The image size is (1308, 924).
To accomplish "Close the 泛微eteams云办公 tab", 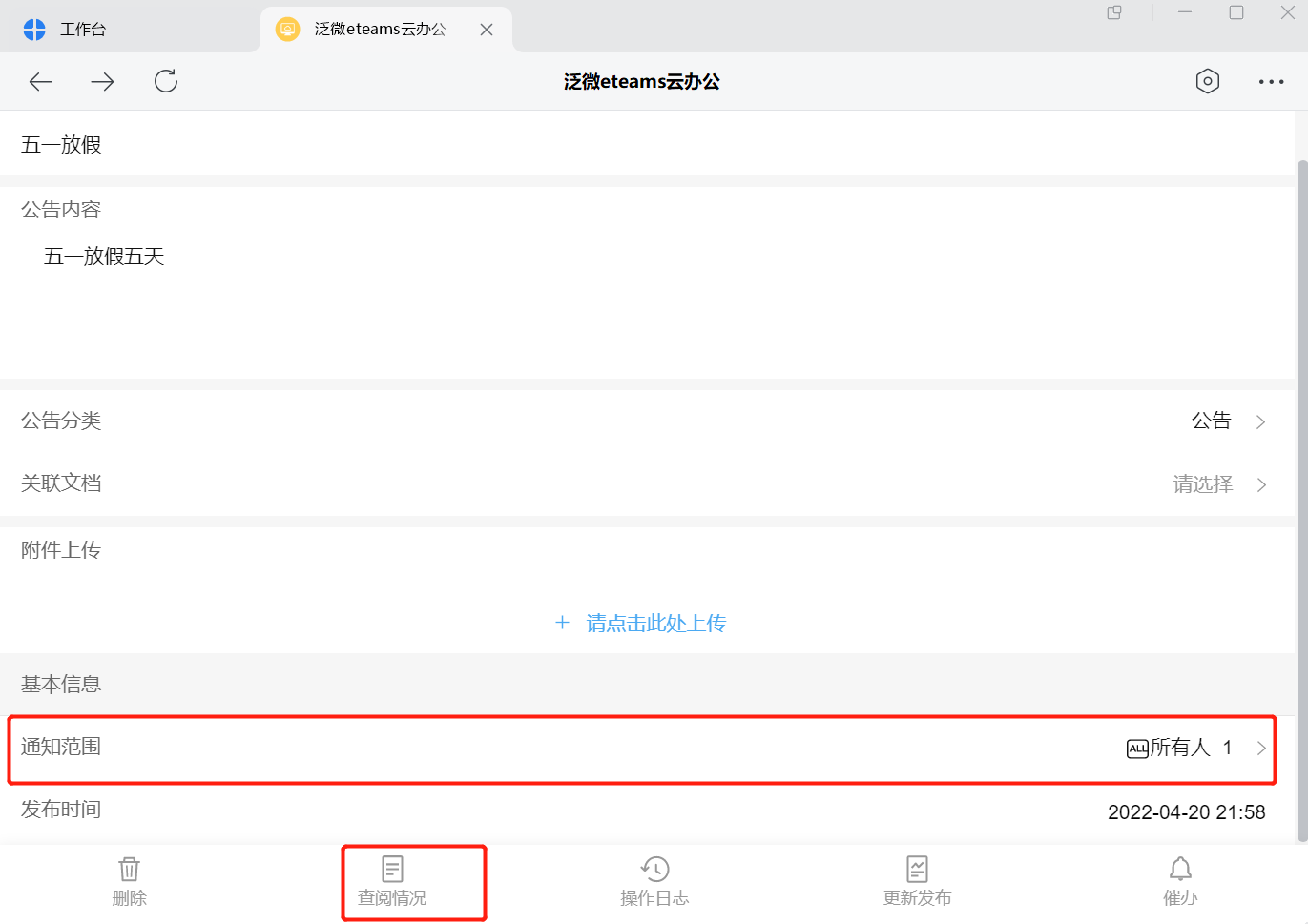I will click(x=487, y=30).
